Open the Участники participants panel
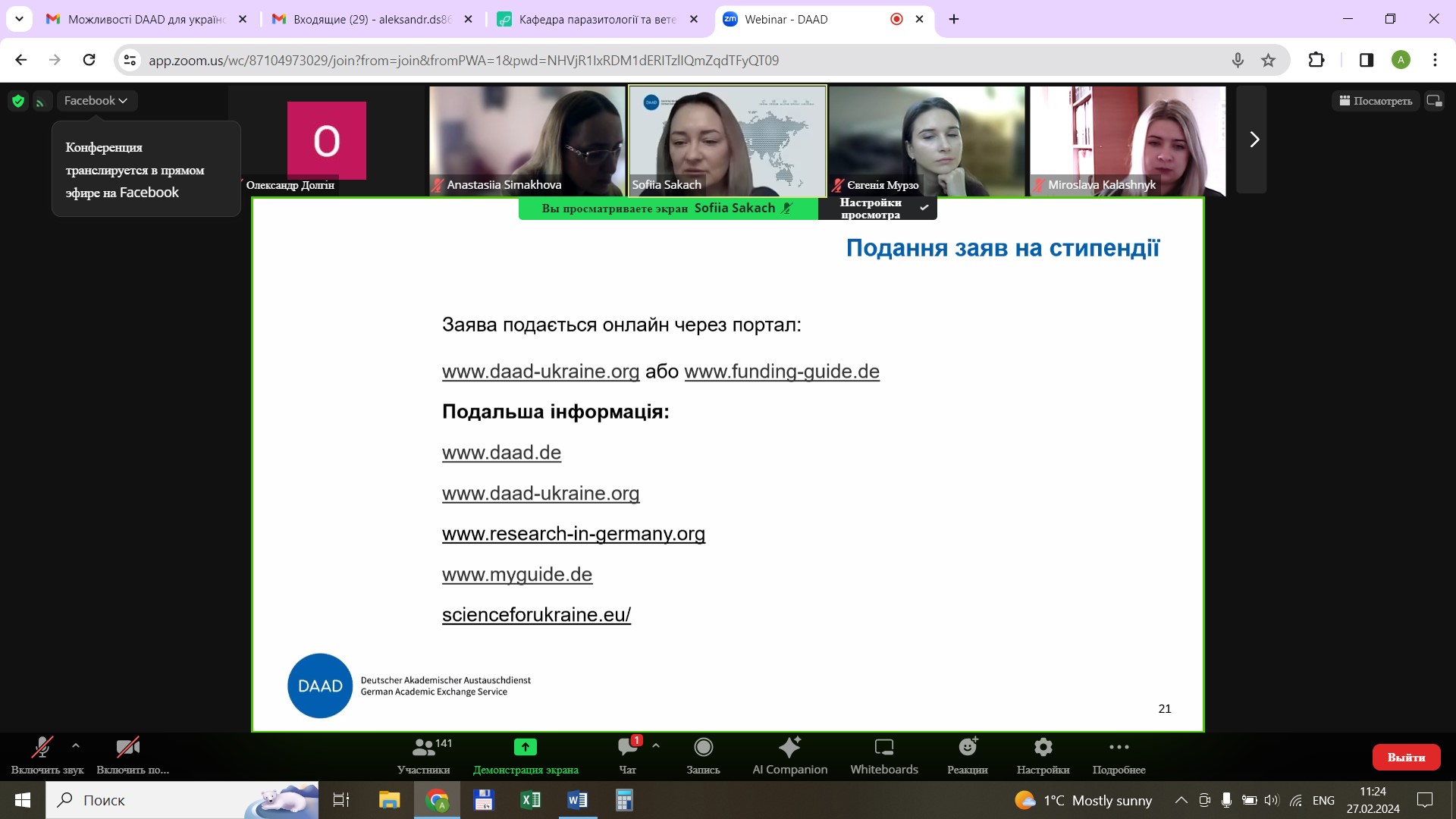 click(423, 755)
